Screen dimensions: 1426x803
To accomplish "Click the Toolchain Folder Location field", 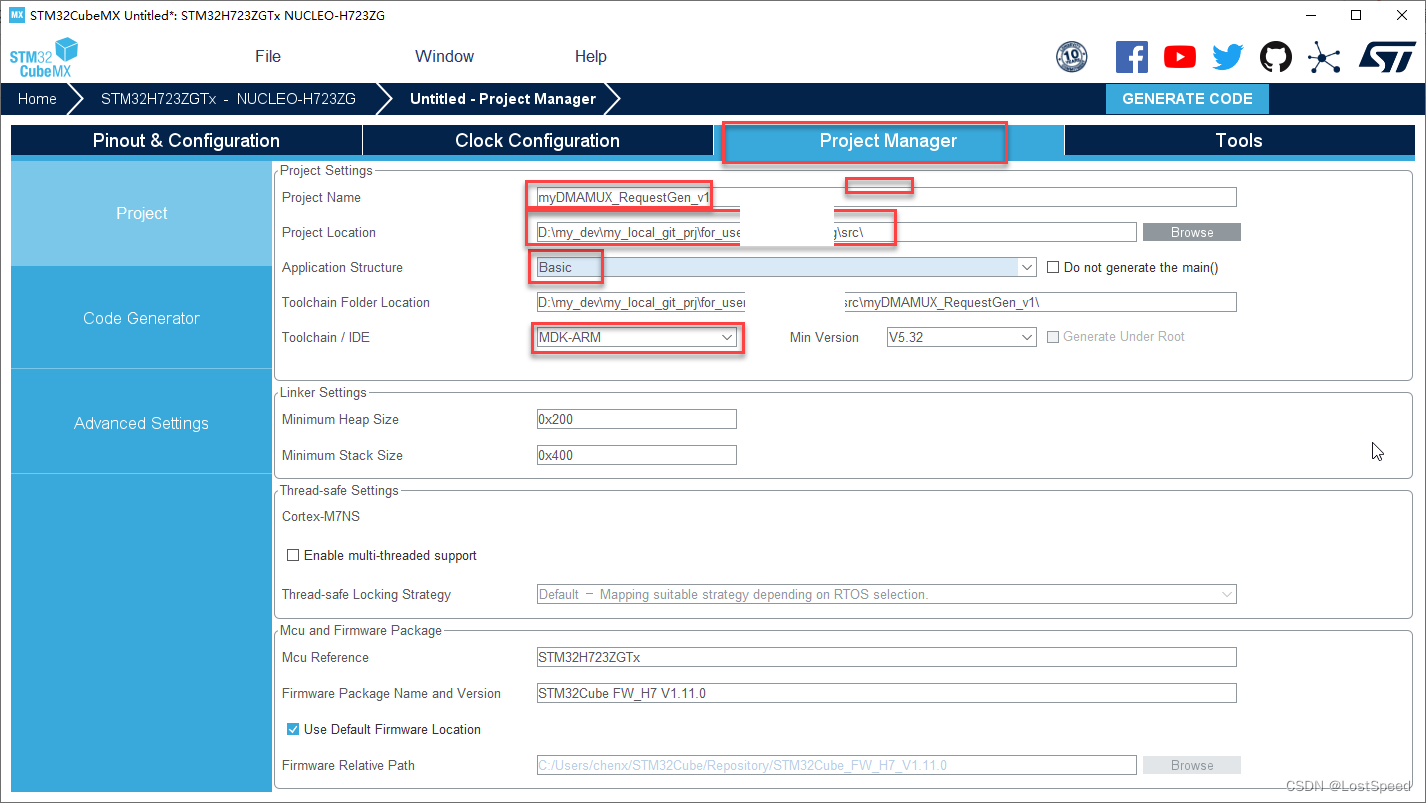I will pos(886,302).
